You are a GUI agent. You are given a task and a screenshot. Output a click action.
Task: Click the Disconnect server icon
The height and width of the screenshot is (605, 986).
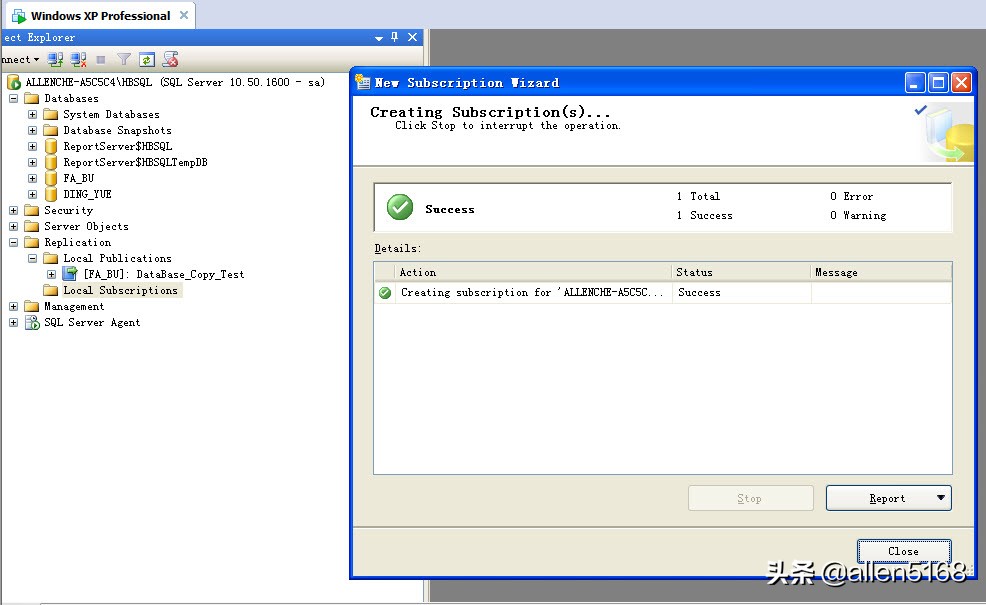(x=77, y=59)
